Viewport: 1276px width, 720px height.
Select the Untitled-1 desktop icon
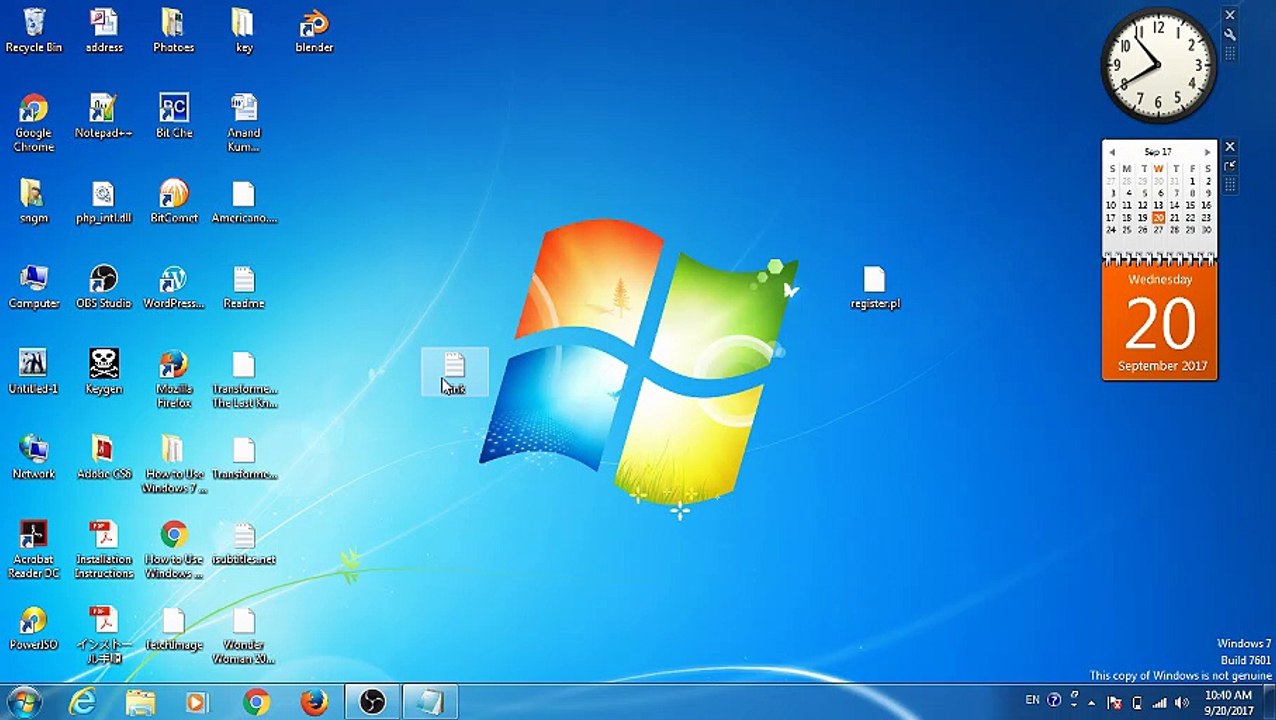33,371
